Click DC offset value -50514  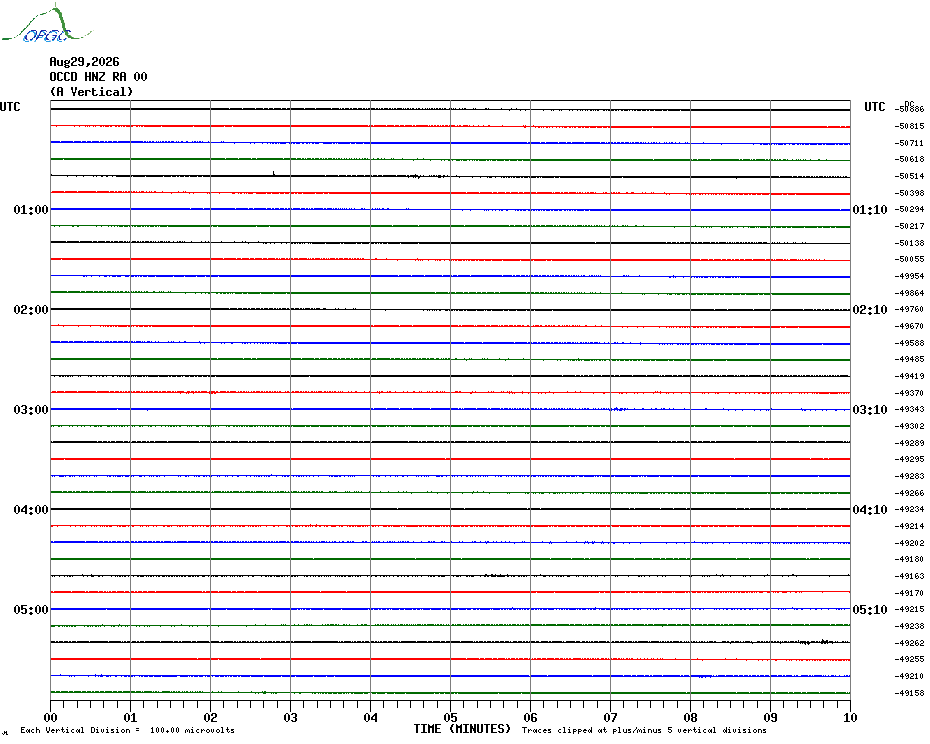point(910,176)
